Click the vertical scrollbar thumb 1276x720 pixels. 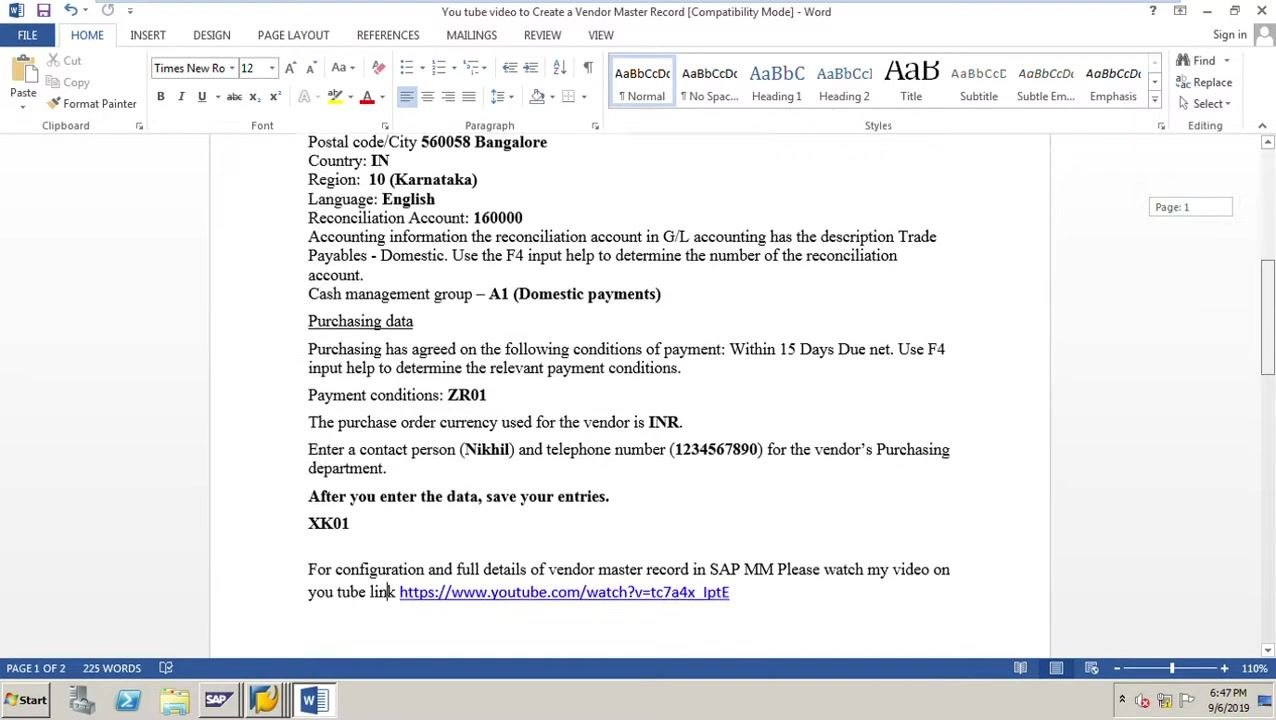coord(1268,317)
